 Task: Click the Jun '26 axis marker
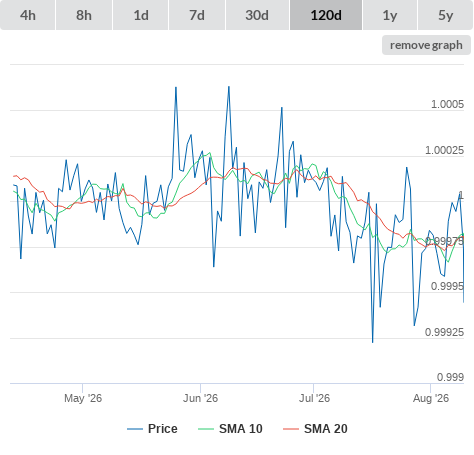click(x=200, y=398)
